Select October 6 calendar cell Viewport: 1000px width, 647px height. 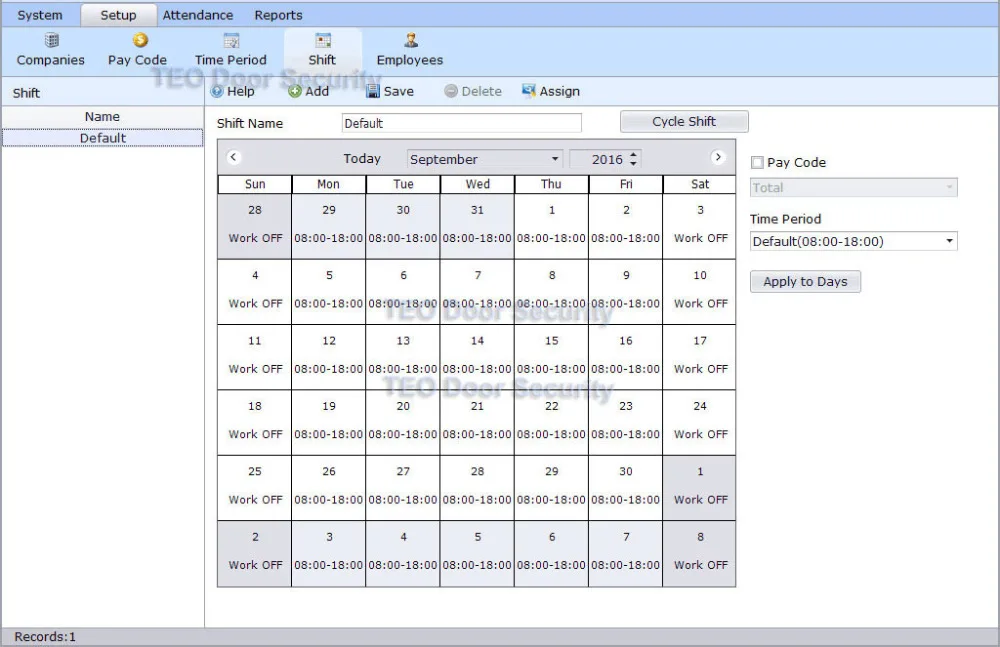[552, 553]
